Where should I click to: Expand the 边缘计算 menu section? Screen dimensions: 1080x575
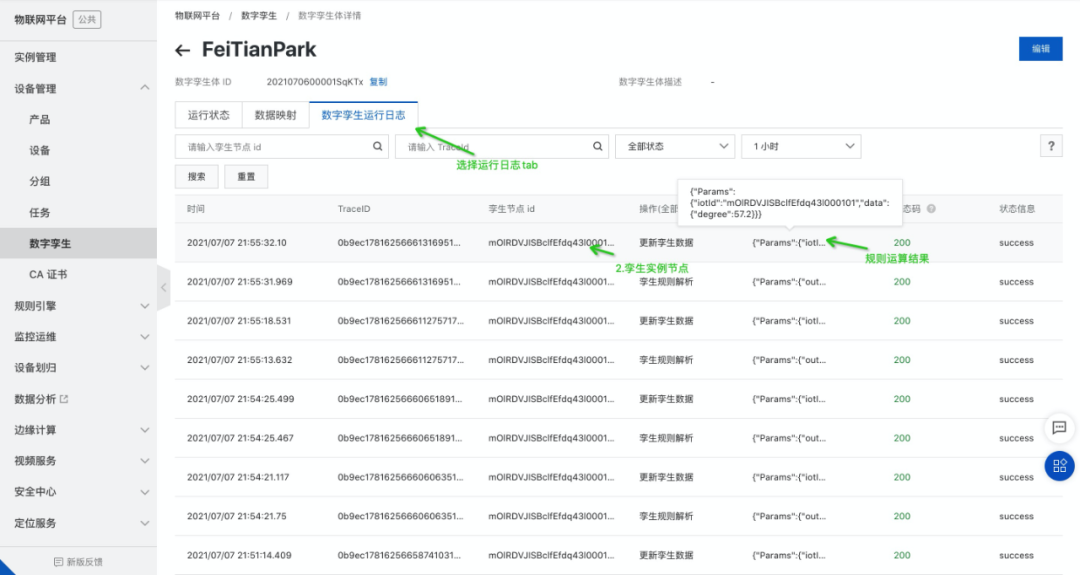click(x=145, y=430)
